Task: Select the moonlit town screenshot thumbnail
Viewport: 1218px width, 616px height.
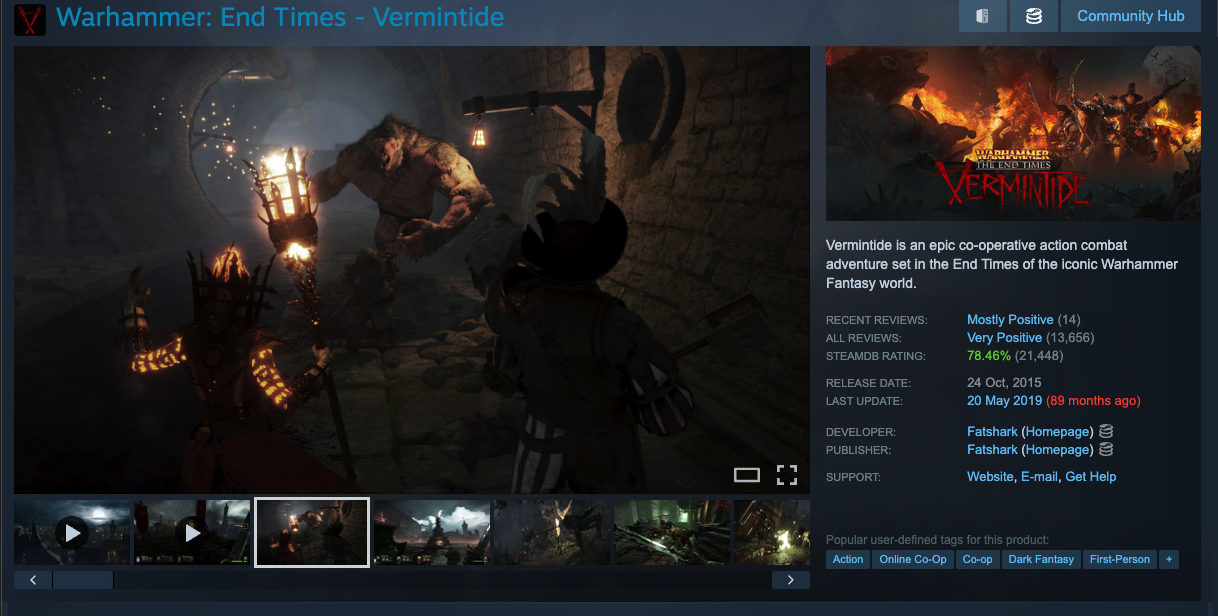Action: point(432,533)
